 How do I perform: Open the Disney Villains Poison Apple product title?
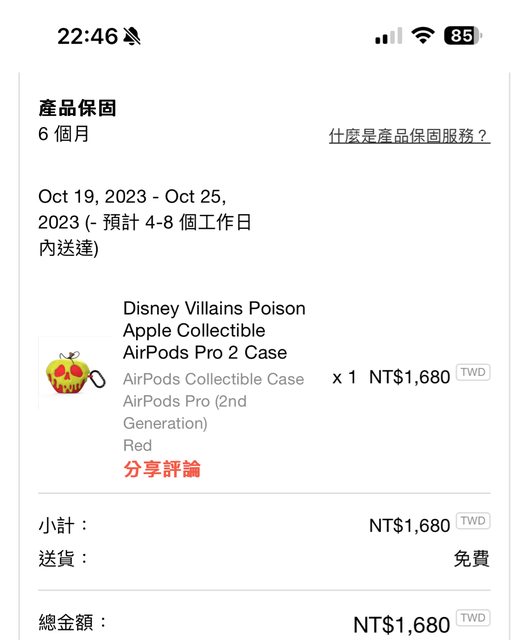(x=214, y=330)
